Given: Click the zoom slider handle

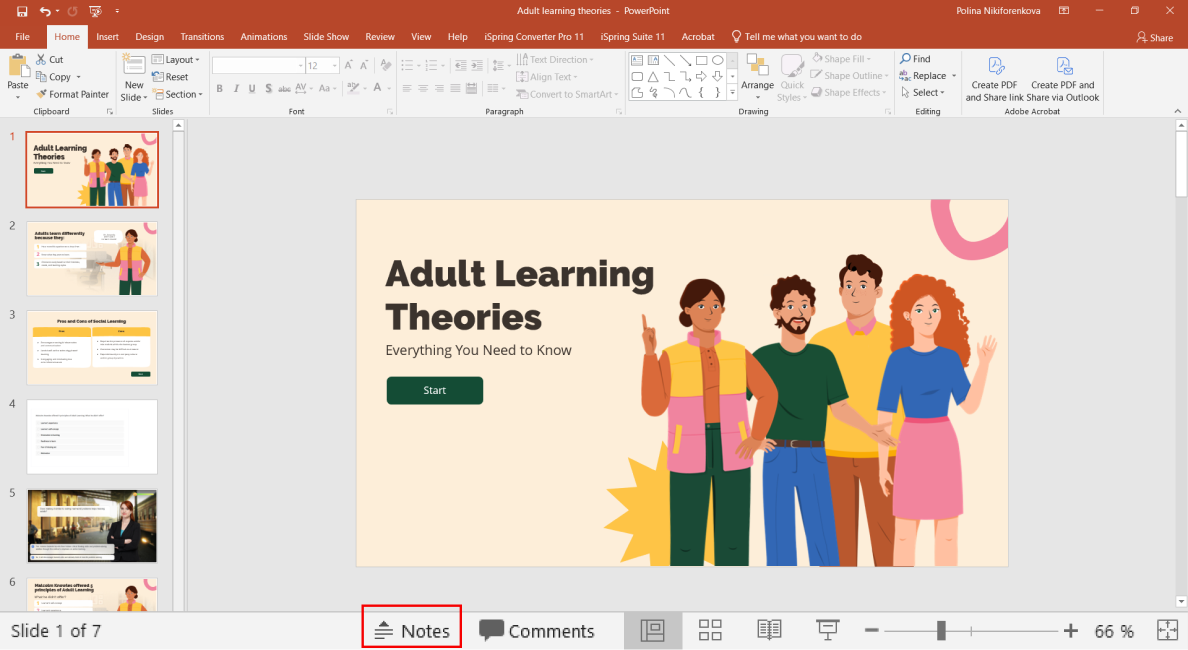Looking at the screenshot, I should point(941,630).
